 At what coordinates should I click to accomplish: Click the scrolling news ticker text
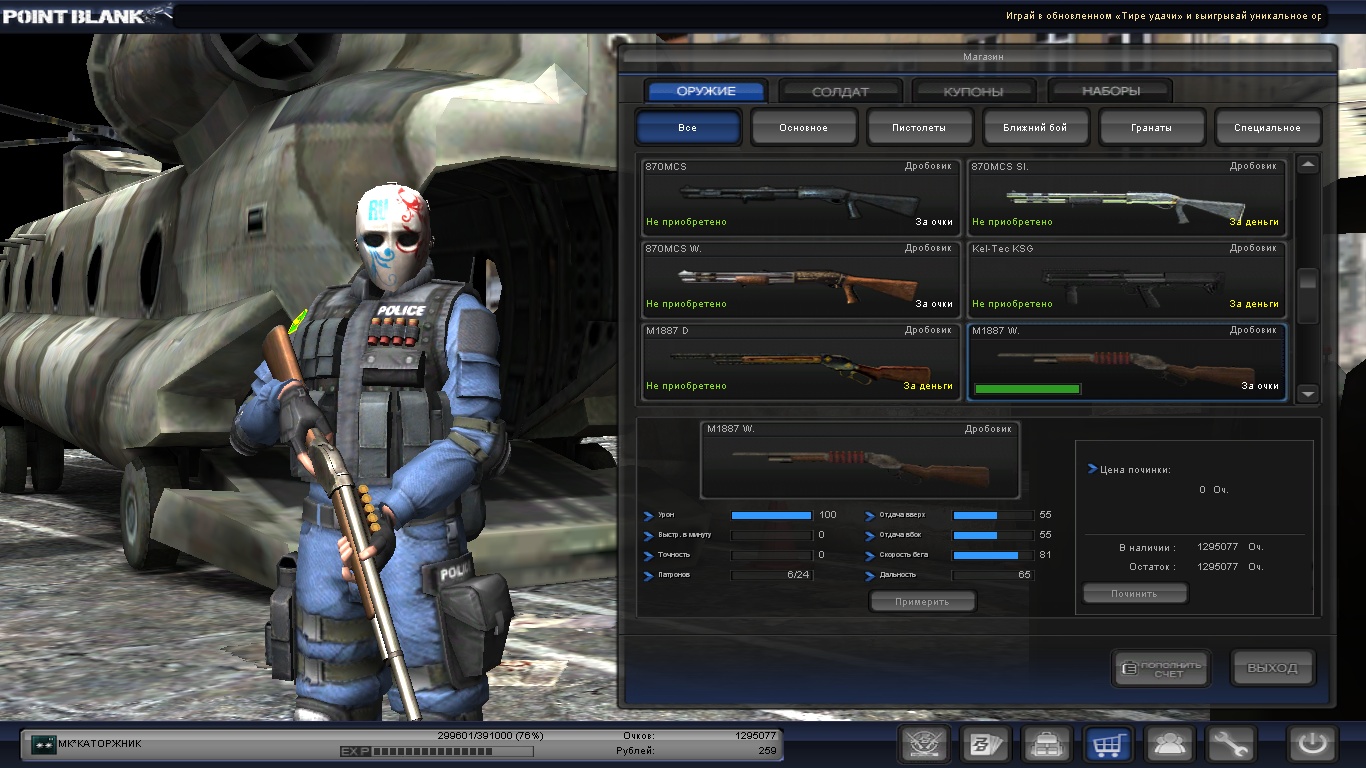(1164, 16)
